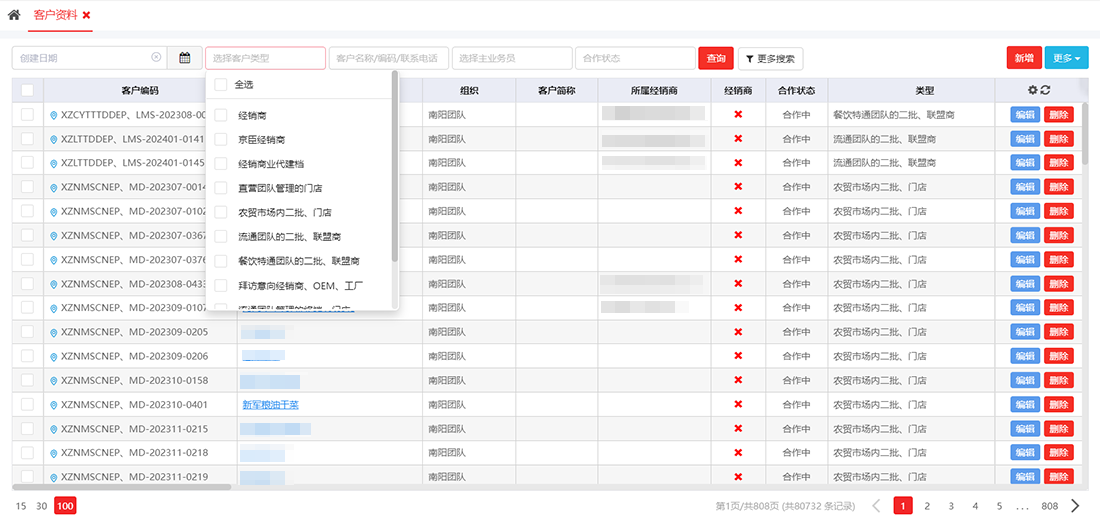
Task: Check the 全选 option in dropdown list
Action: coord(221,85)
